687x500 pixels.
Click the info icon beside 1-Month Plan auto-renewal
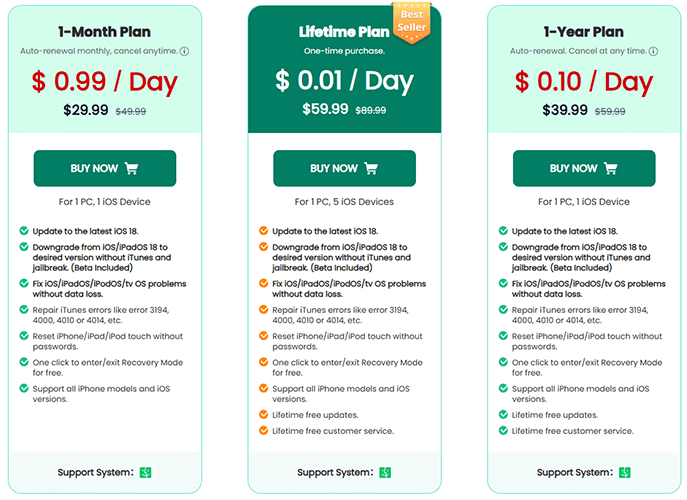coord(184,51)
